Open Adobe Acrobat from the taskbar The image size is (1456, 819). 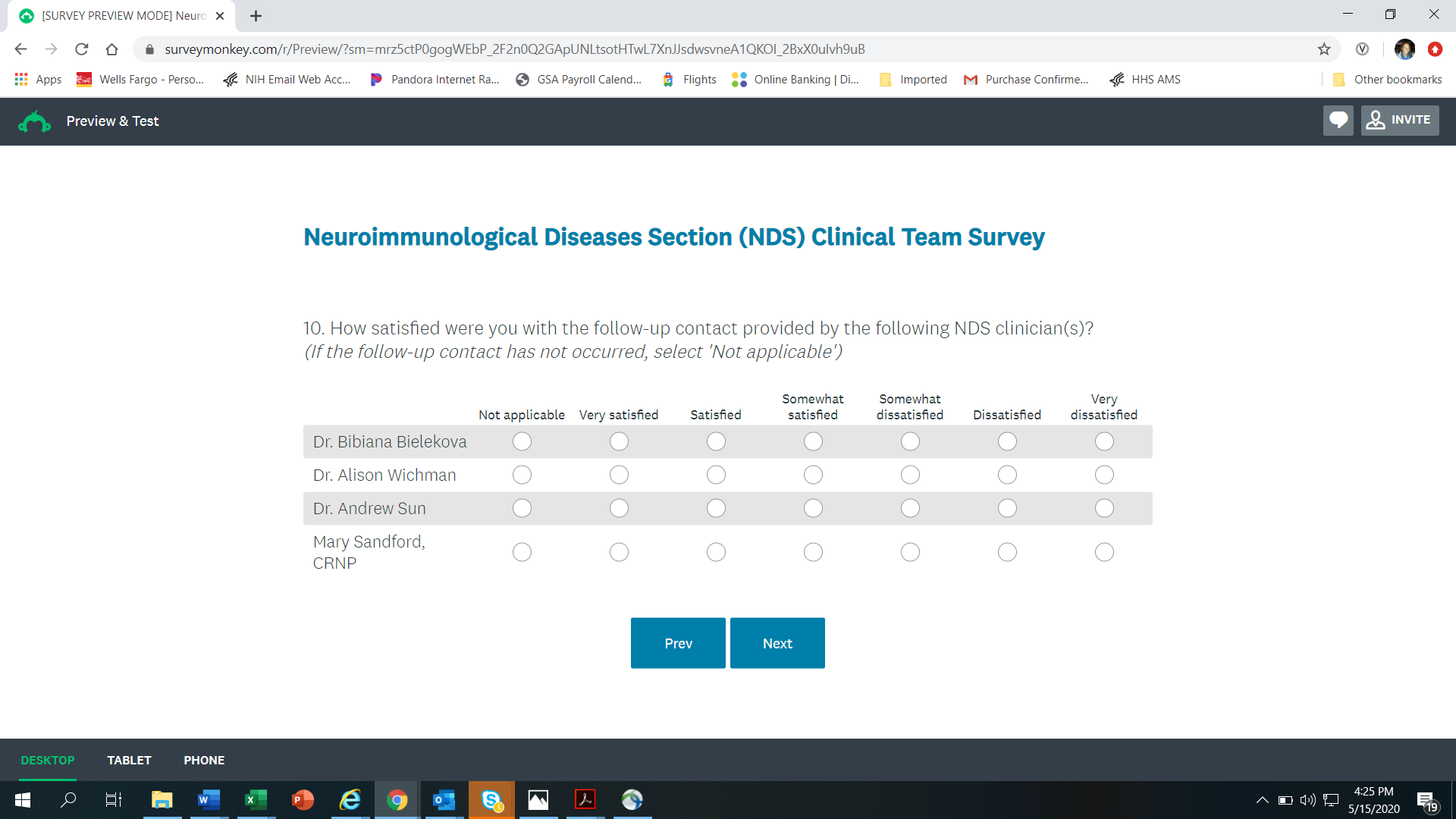click(585, 800)
